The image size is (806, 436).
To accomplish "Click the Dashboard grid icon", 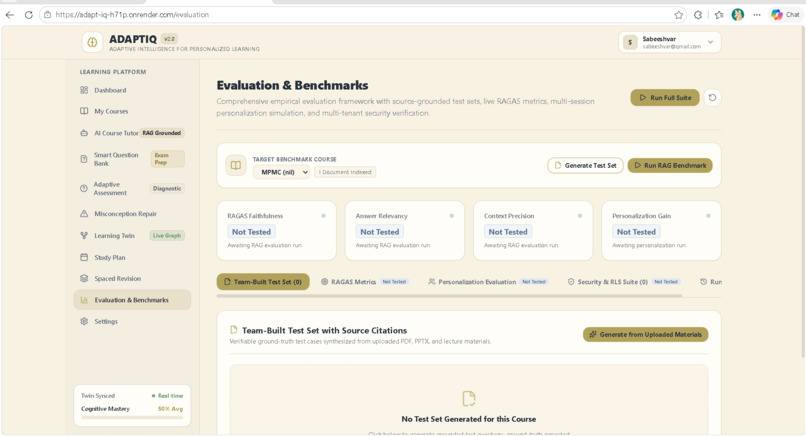I will pyautogui.click(x=84, y=90).
